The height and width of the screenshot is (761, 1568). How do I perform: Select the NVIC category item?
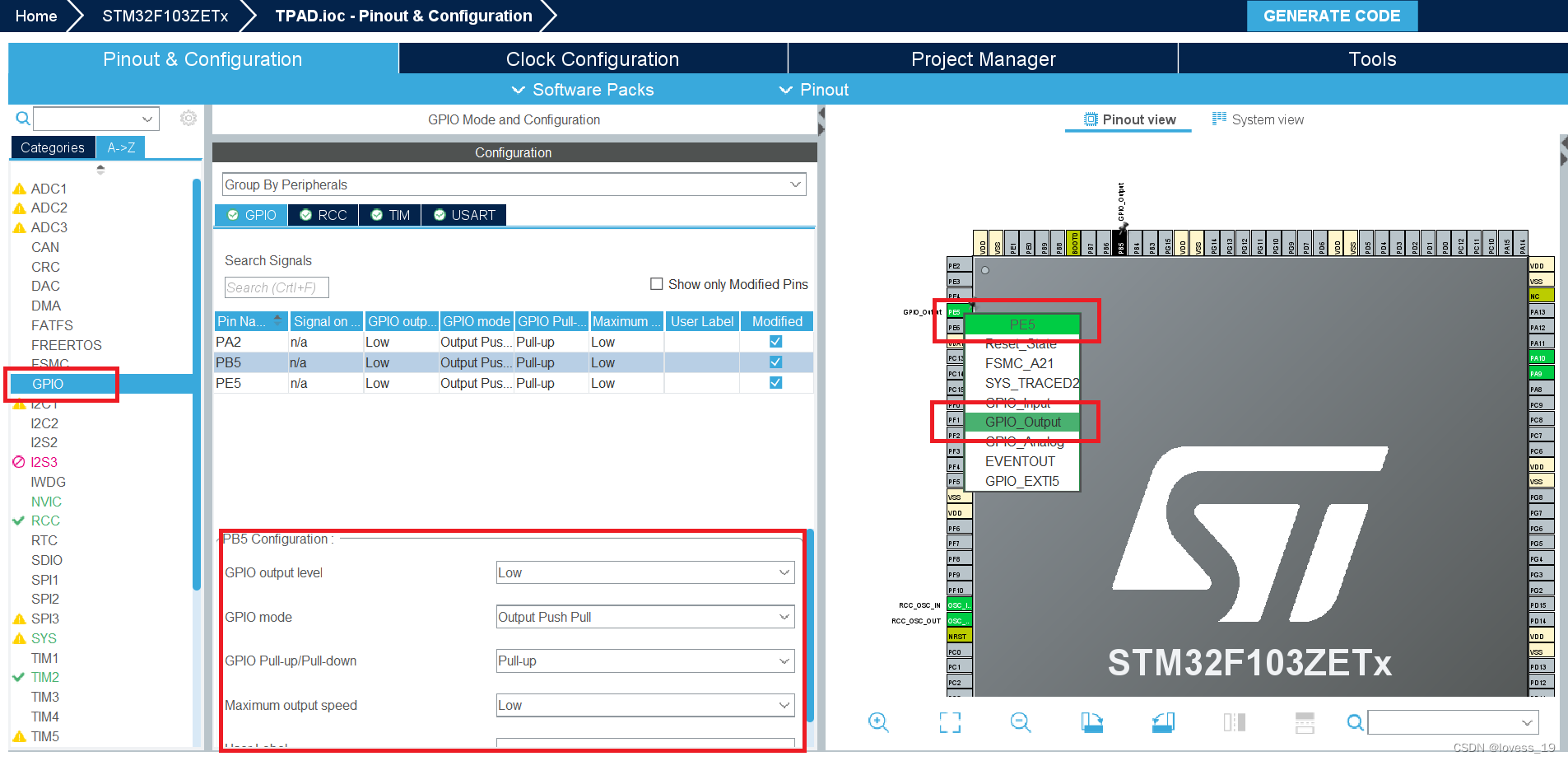tap(46, 502)
